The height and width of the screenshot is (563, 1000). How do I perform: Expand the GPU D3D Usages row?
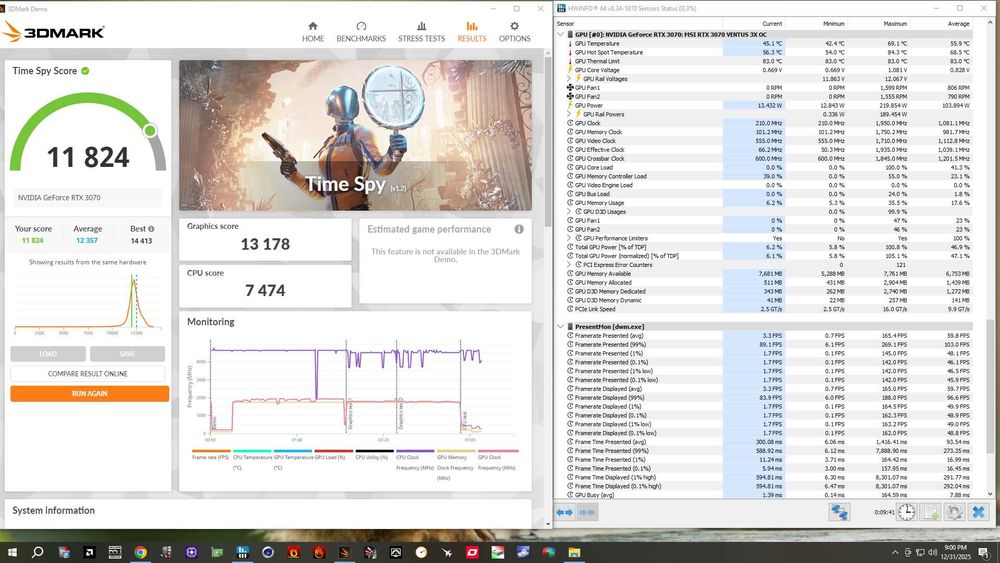[x=570, y=211]
